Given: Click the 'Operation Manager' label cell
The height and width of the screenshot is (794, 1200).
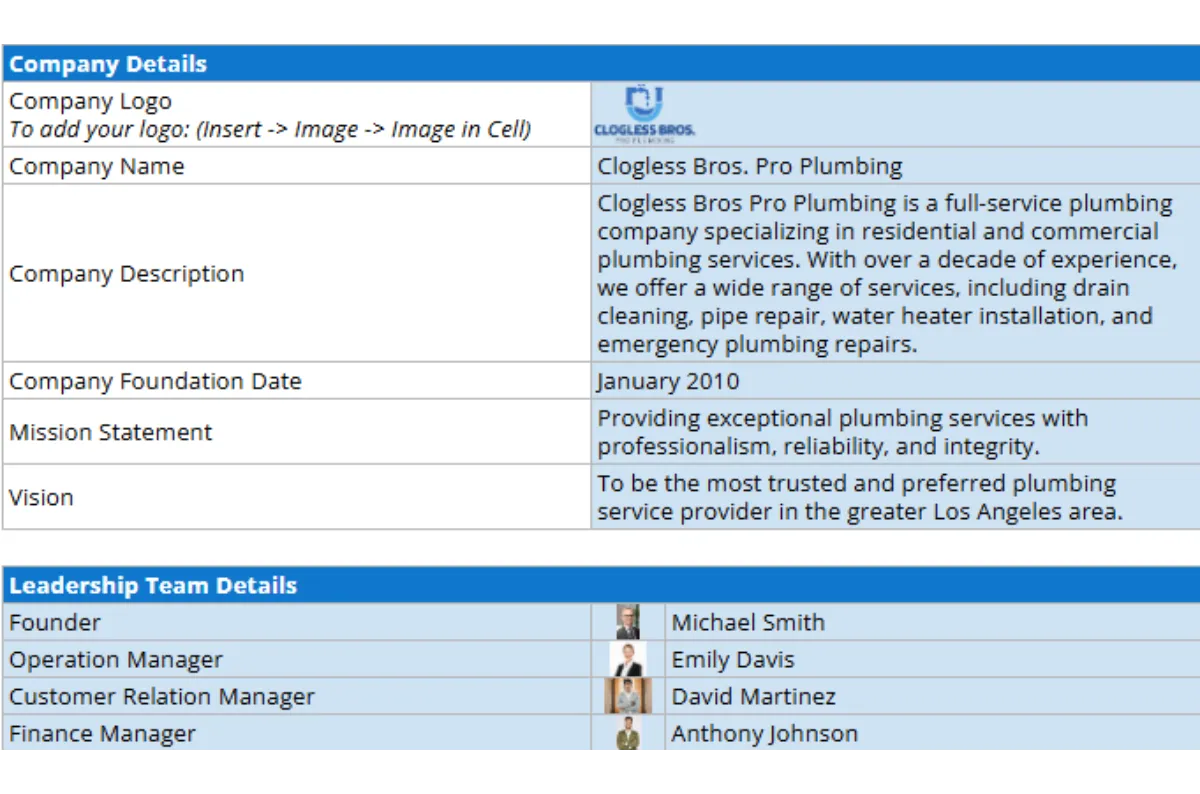Looking at the screenshot, I should (297, 660).
